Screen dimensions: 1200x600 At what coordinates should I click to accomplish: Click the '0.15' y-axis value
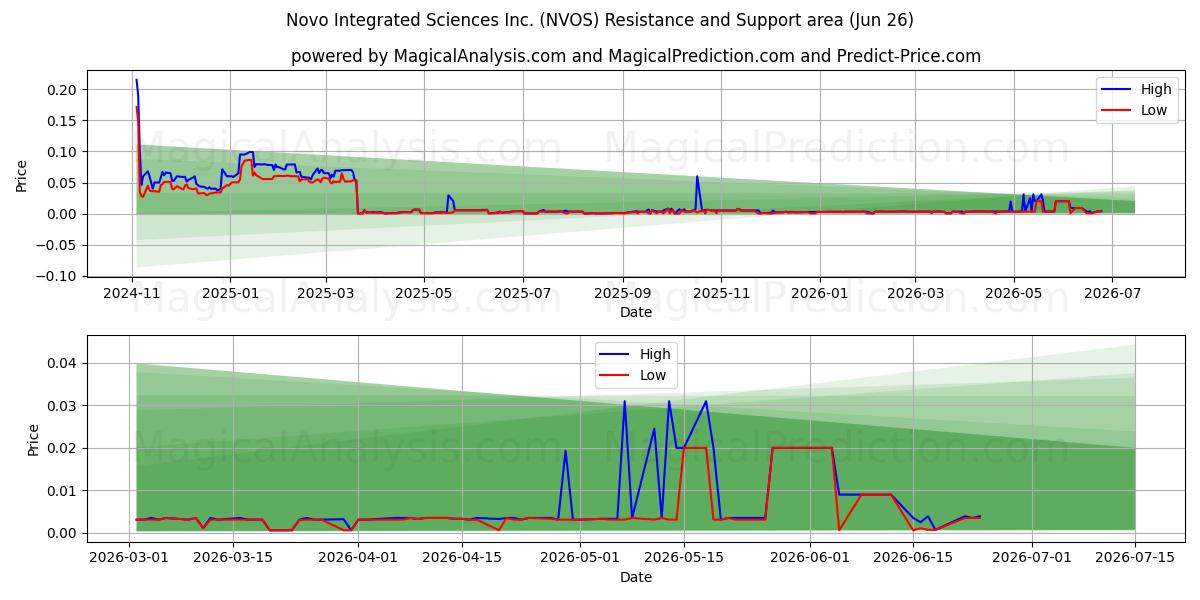click(x=62, y=121)
